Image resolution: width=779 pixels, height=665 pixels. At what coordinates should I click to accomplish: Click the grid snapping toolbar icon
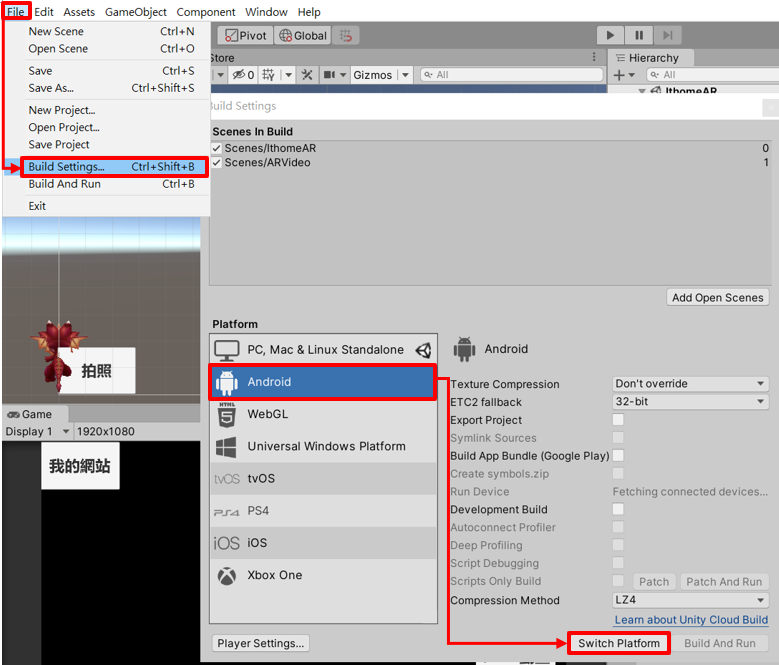(x=345, y=35)
